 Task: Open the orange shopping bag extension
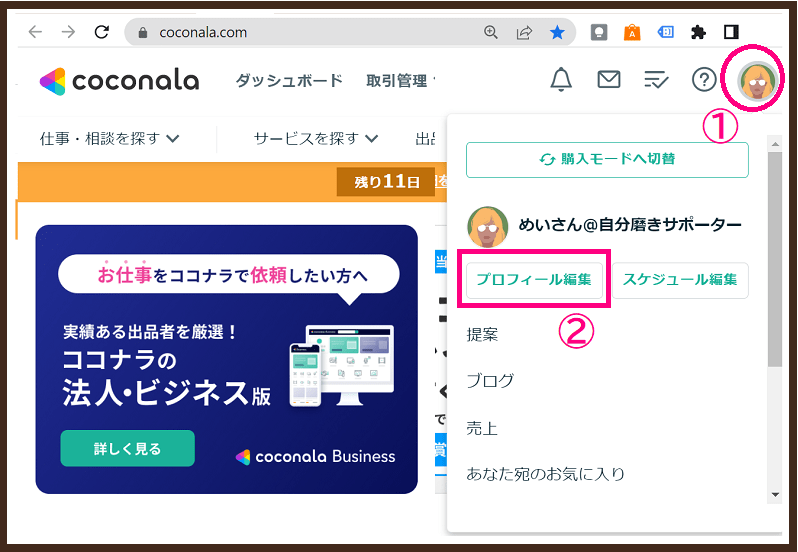pyautogui.click(x=632, y=32)
